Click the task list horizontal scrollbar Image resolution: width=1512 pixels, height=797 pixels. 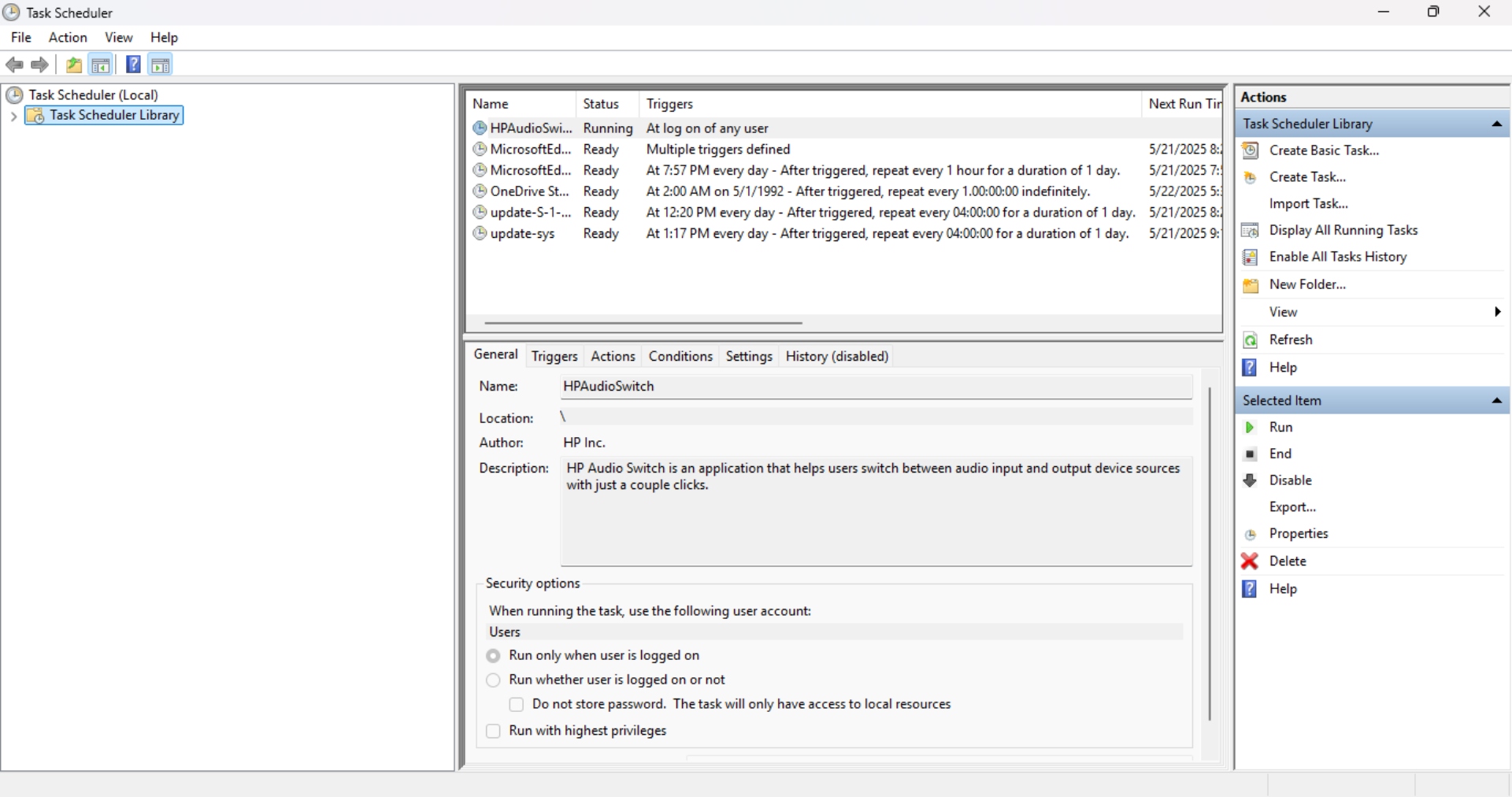pos(643,323)
